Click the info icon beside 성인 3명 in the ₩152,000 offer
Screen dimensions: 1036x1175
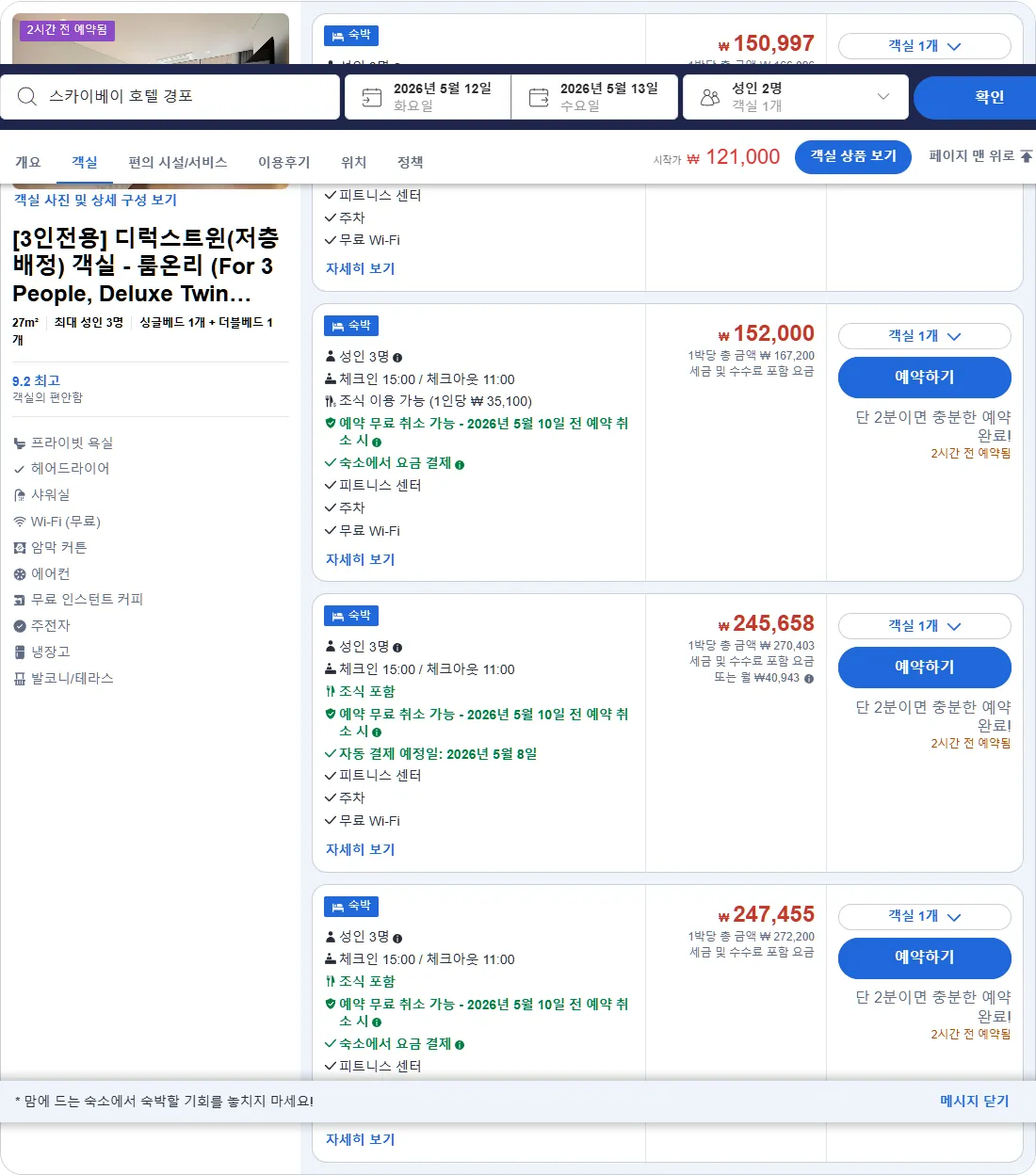[x=397, y=358]
